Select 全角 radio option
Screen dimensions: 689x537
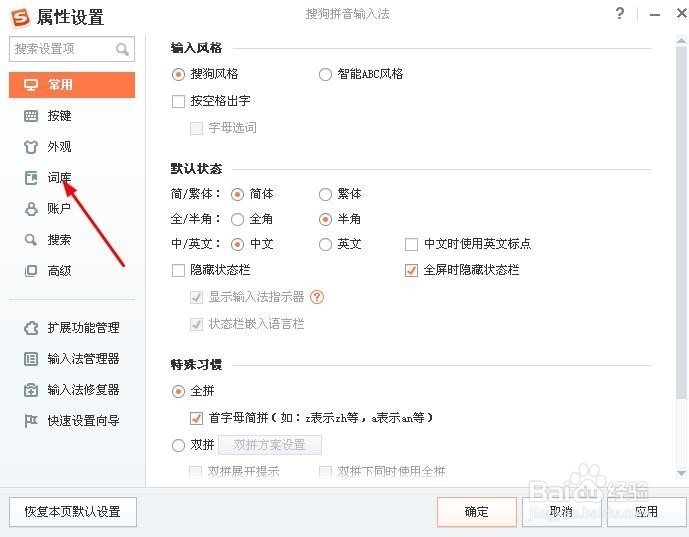click(x=237, y=219)
